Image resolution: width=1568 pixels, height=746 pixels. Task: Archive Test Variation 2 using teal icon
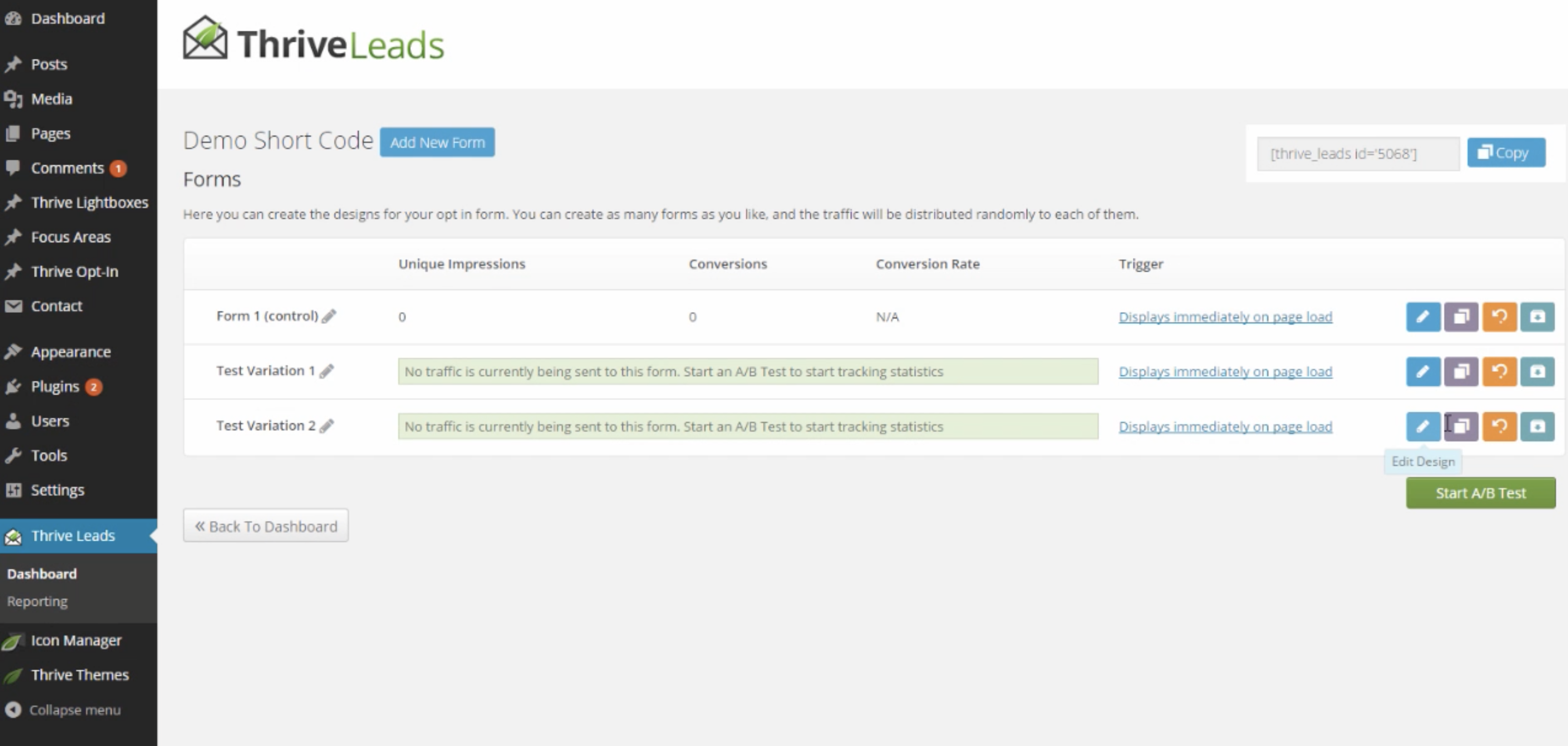click(x=1537, y=426)
